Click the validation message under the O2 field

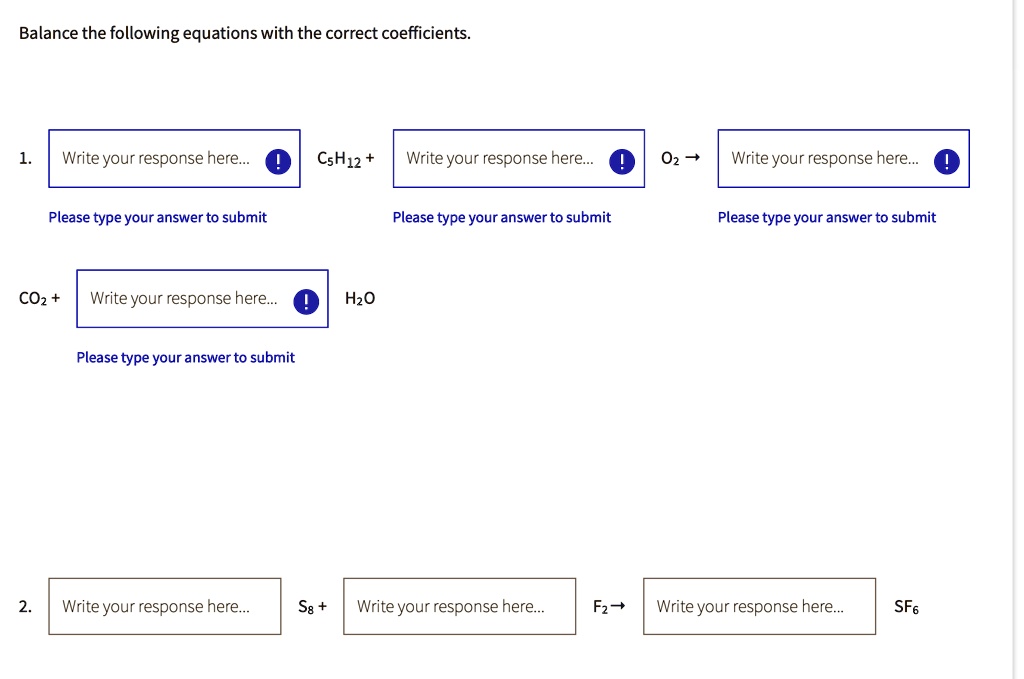coord(502,217)
